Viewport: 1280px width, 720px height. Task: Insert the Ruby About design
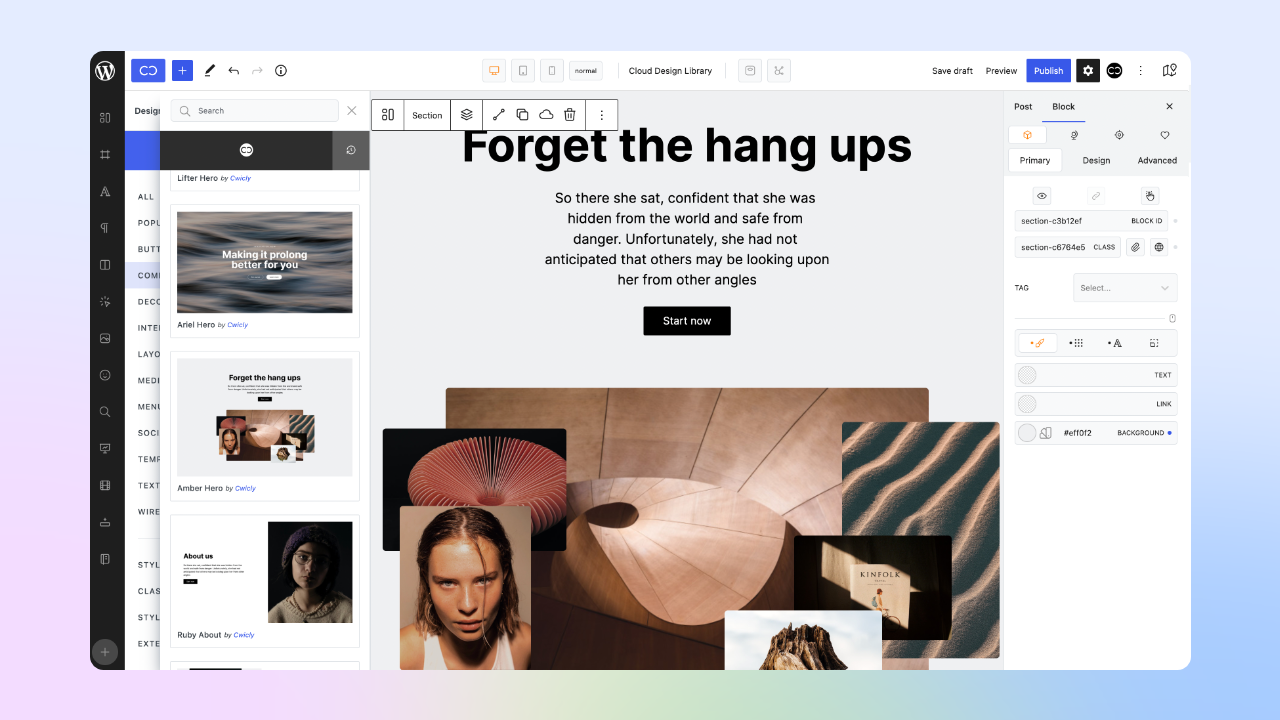(x=265, y=581)
